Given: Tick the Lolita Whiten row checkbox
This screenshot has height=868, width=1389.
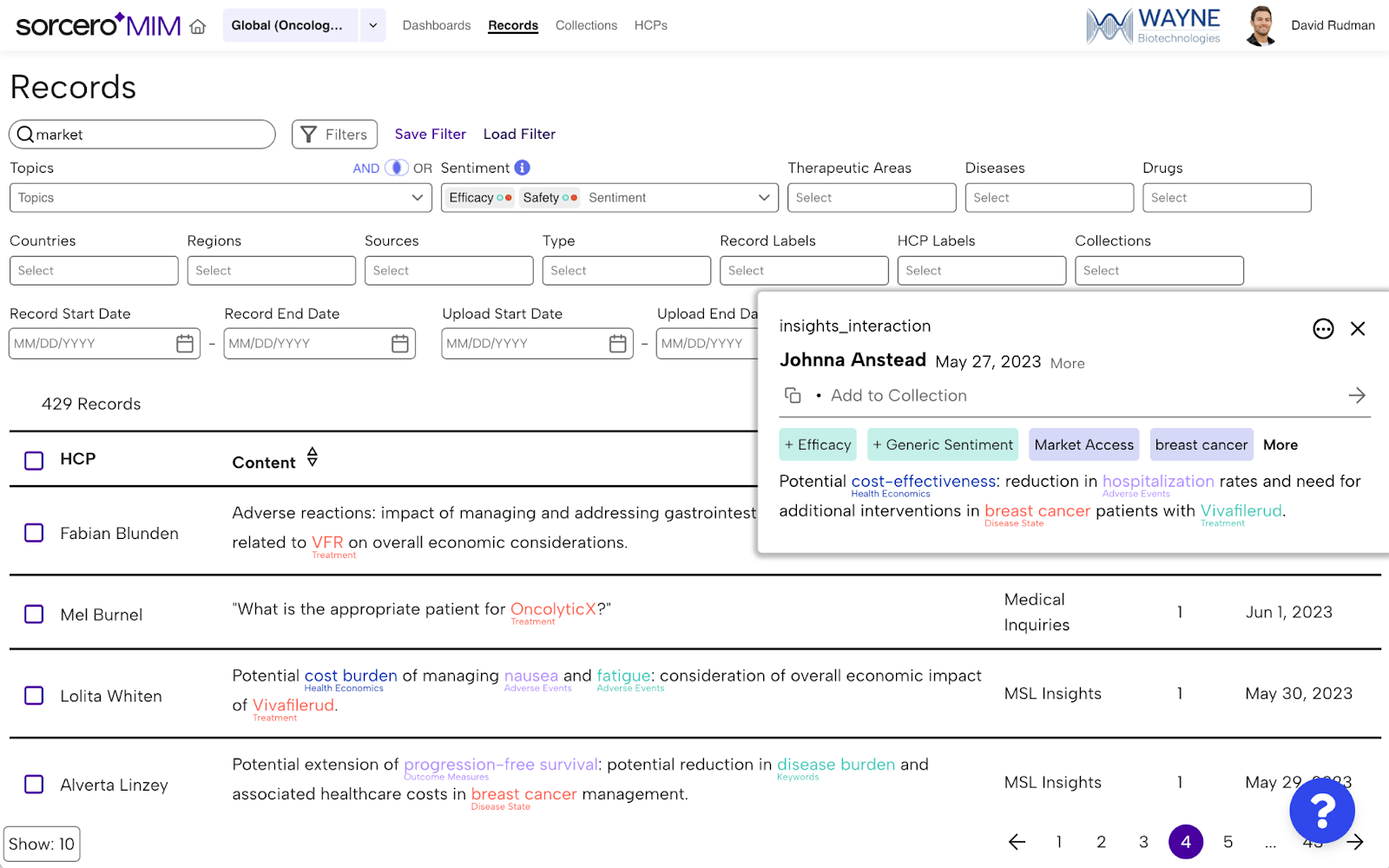Looking at the screenshot, I should click(x=34, y=696).
